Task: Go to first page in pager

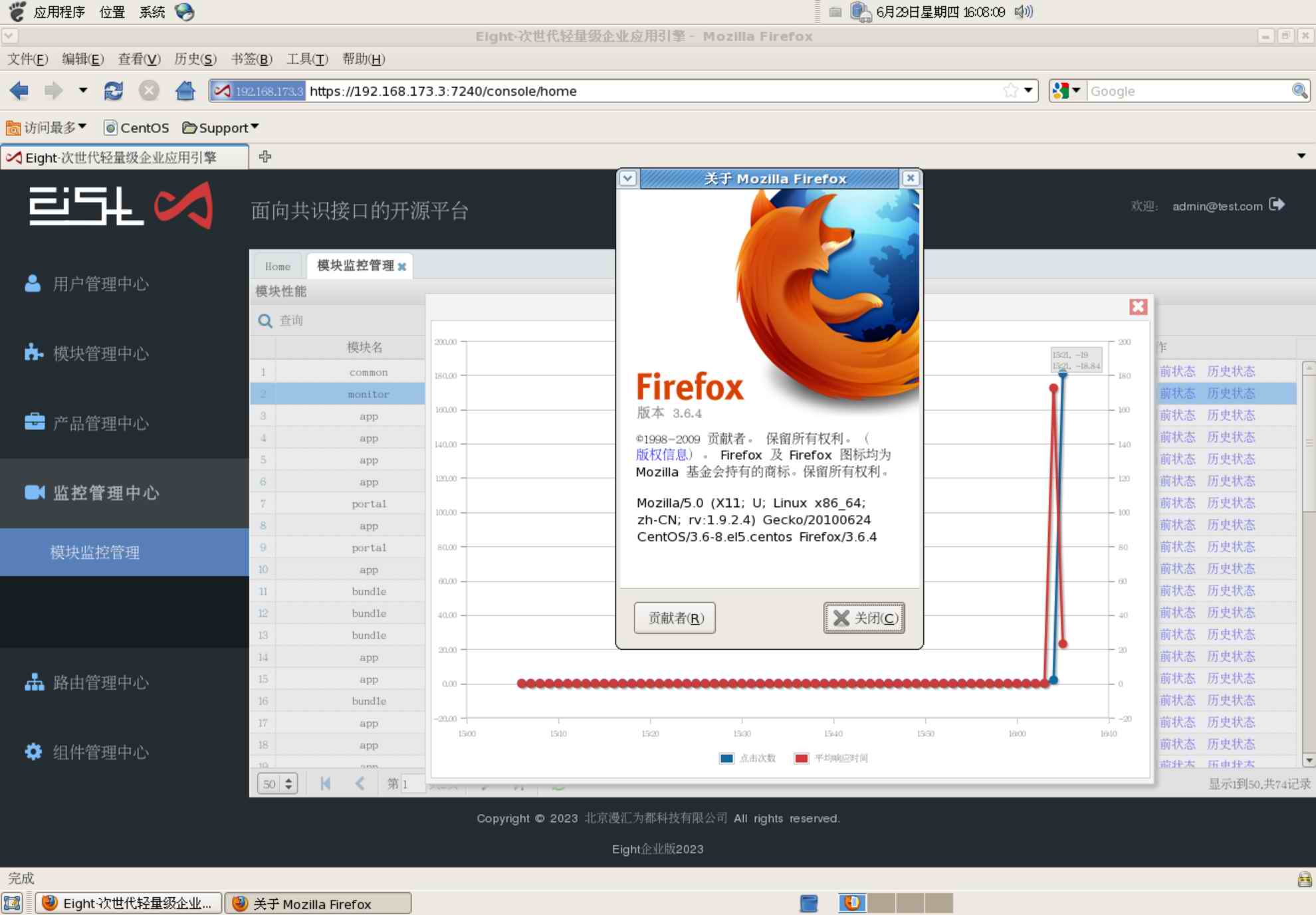Action: 325,783
